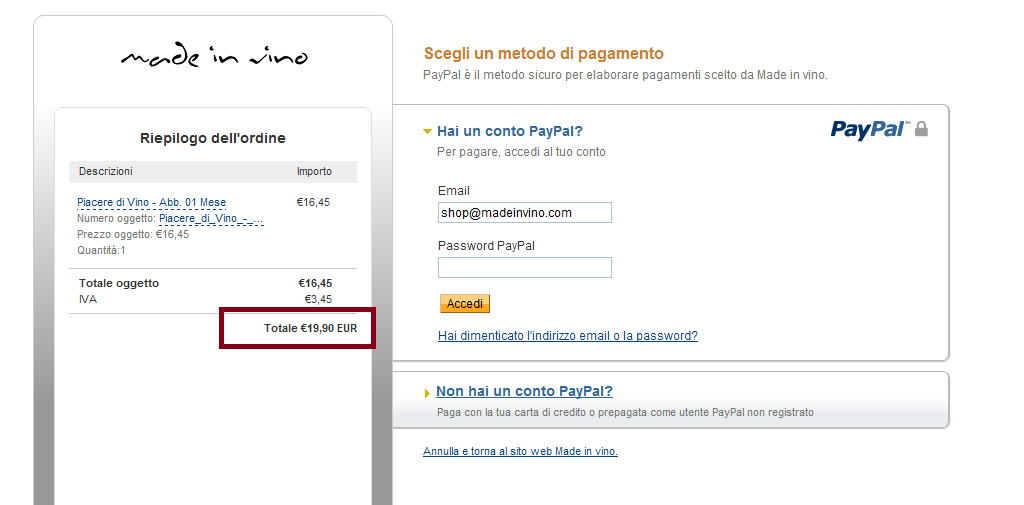Click the 'Hai un conto PayPal?' heading
The image size is (1024, 505).
pos(509,131)
